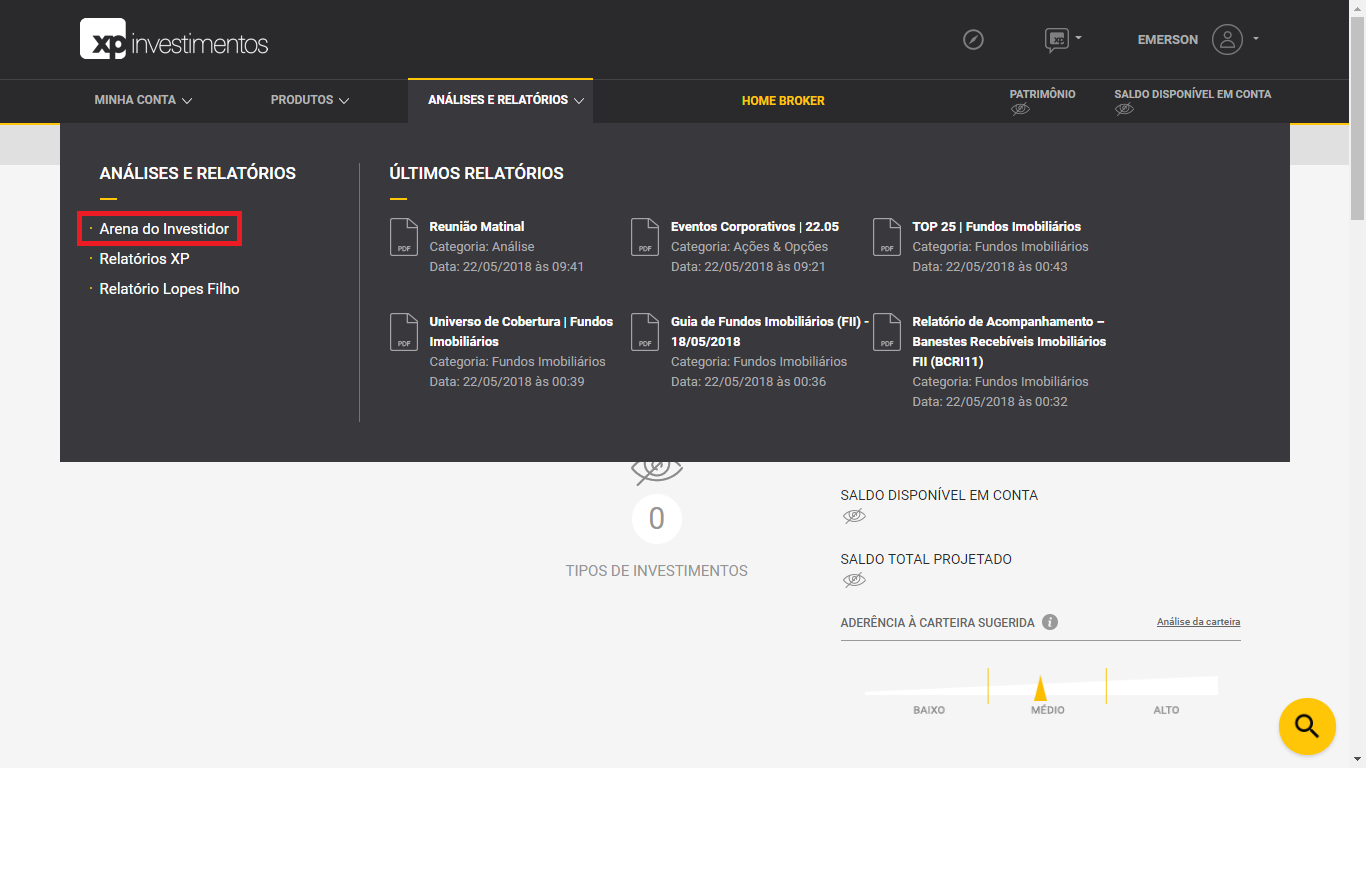Click 'Categoria: Análise' text
The height and width of the screenshot is (872, 1366).
[x=482, y=247]
